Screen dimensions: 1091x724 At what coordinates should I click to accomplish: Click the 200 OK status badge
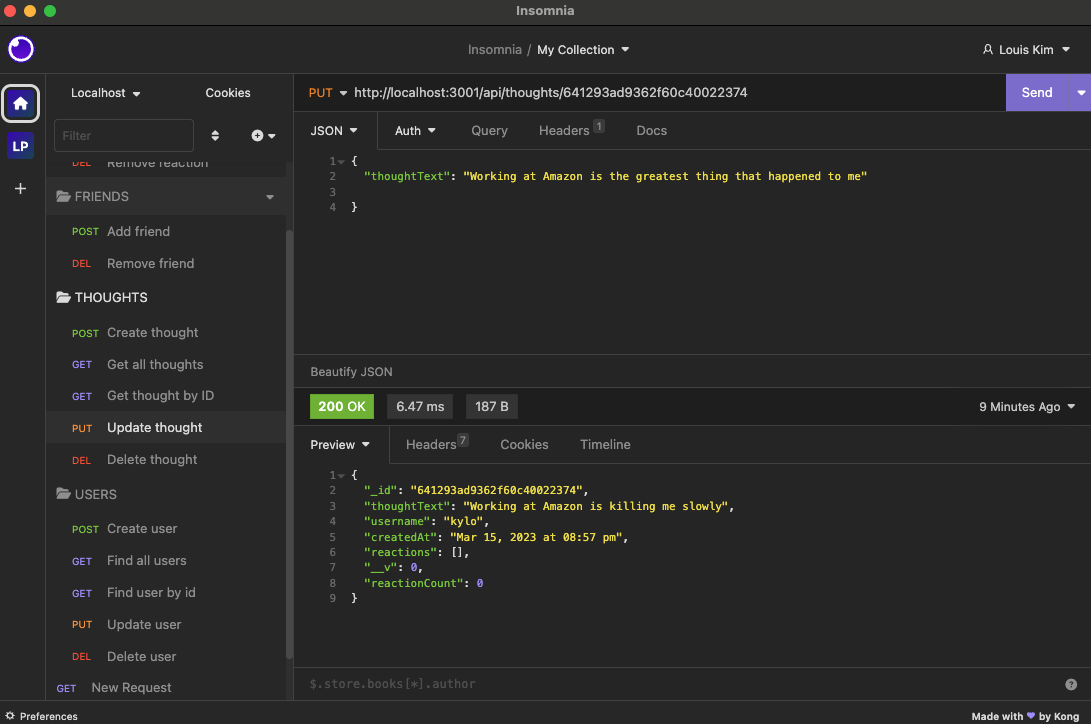(x=341, y=406)
